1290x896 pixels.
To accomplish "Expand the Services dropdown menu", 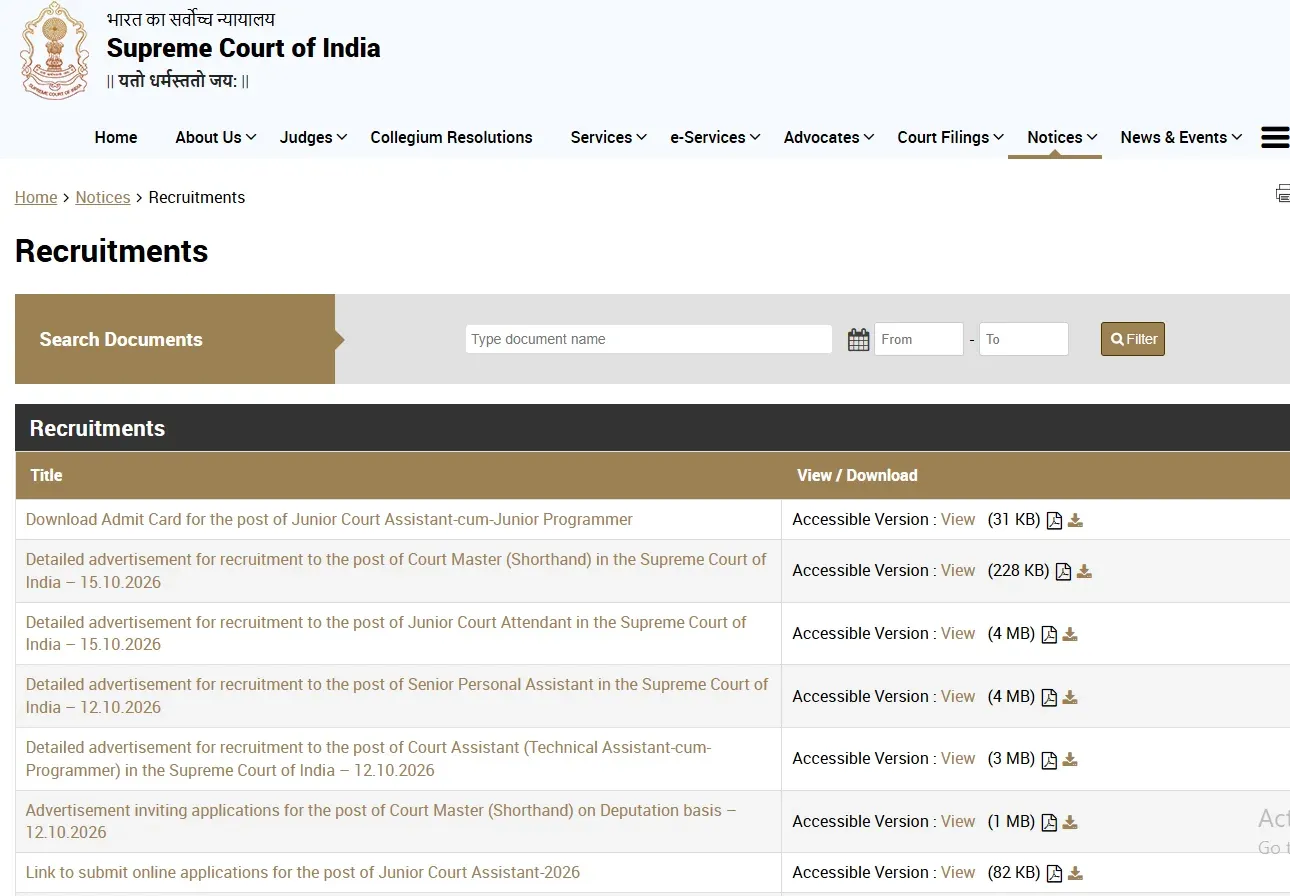I will click(609, 137).
